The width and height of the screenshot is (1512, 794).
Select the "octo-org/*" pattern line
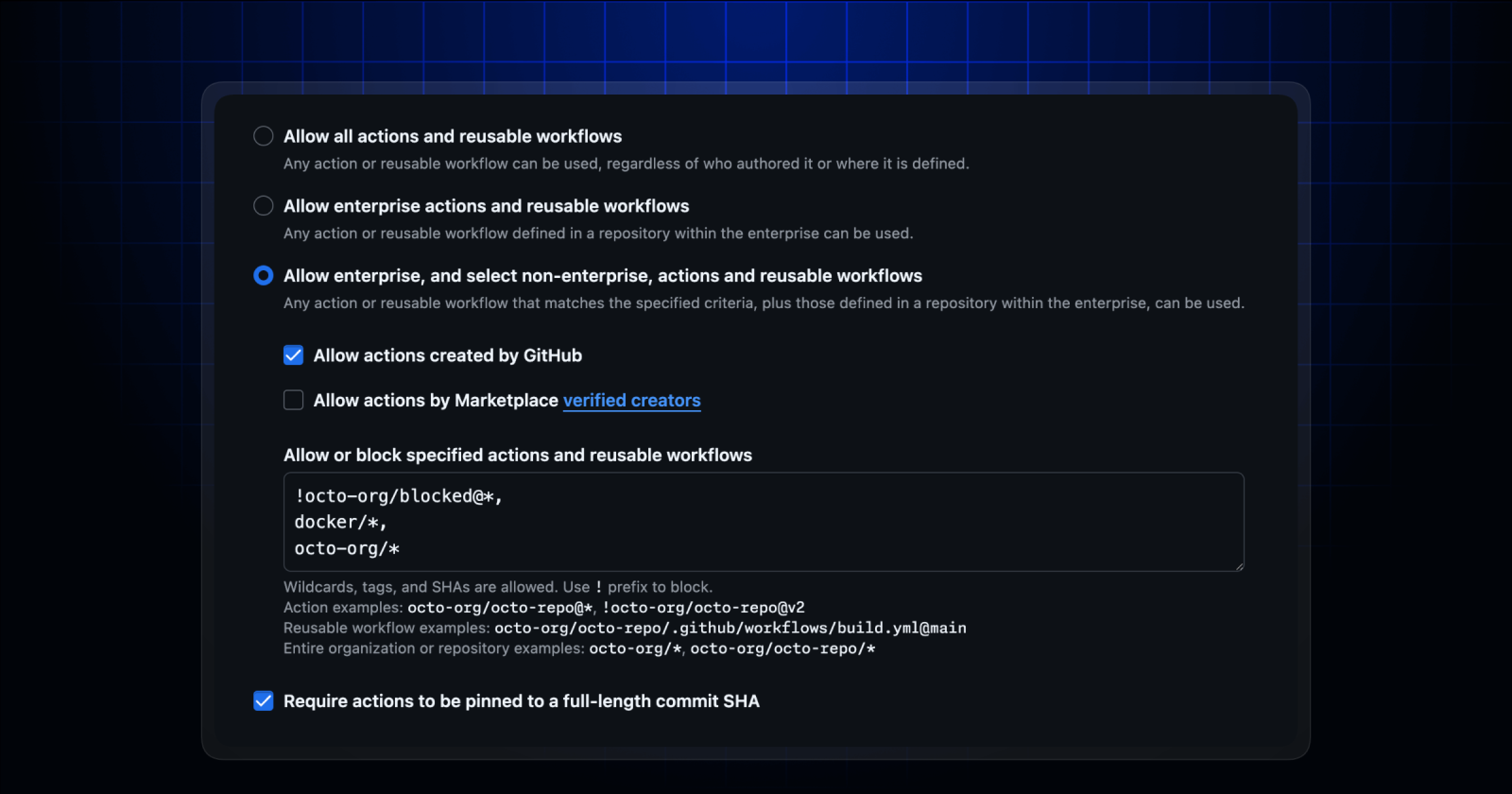349,548
